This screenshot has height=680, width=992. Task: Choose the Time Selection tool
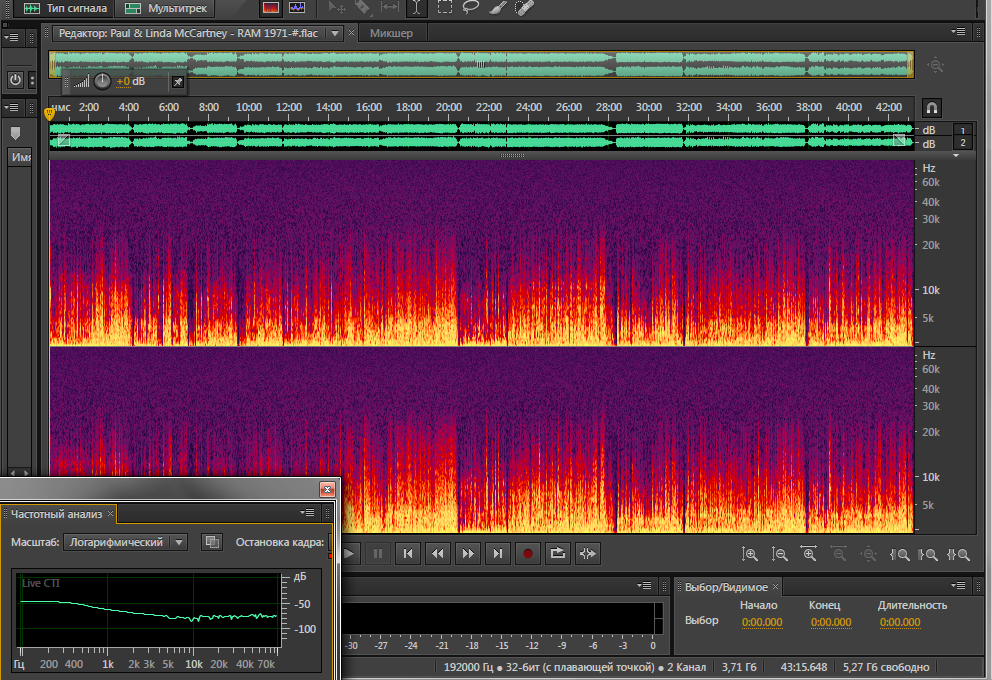pyautogui.click(x=416, y=8)
